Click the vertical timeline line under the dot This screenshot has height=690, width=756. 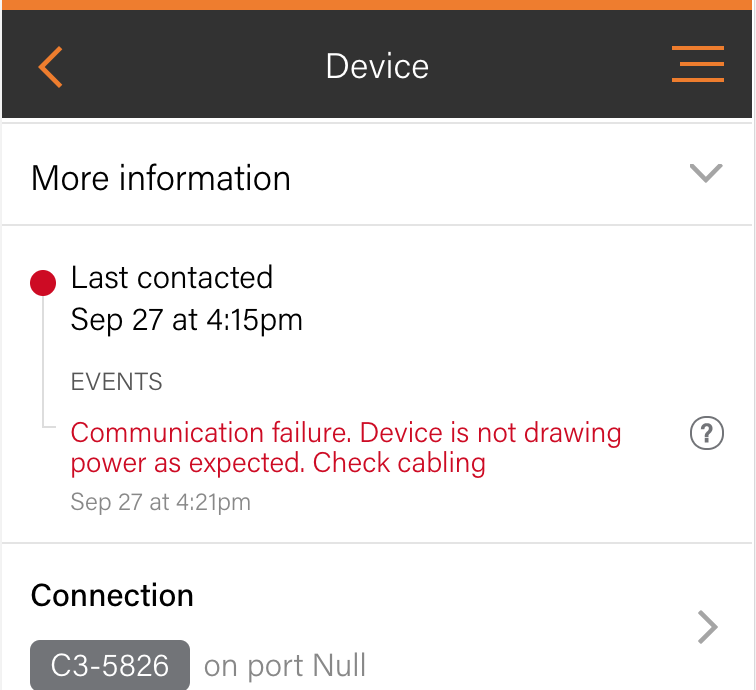point(43,360)
